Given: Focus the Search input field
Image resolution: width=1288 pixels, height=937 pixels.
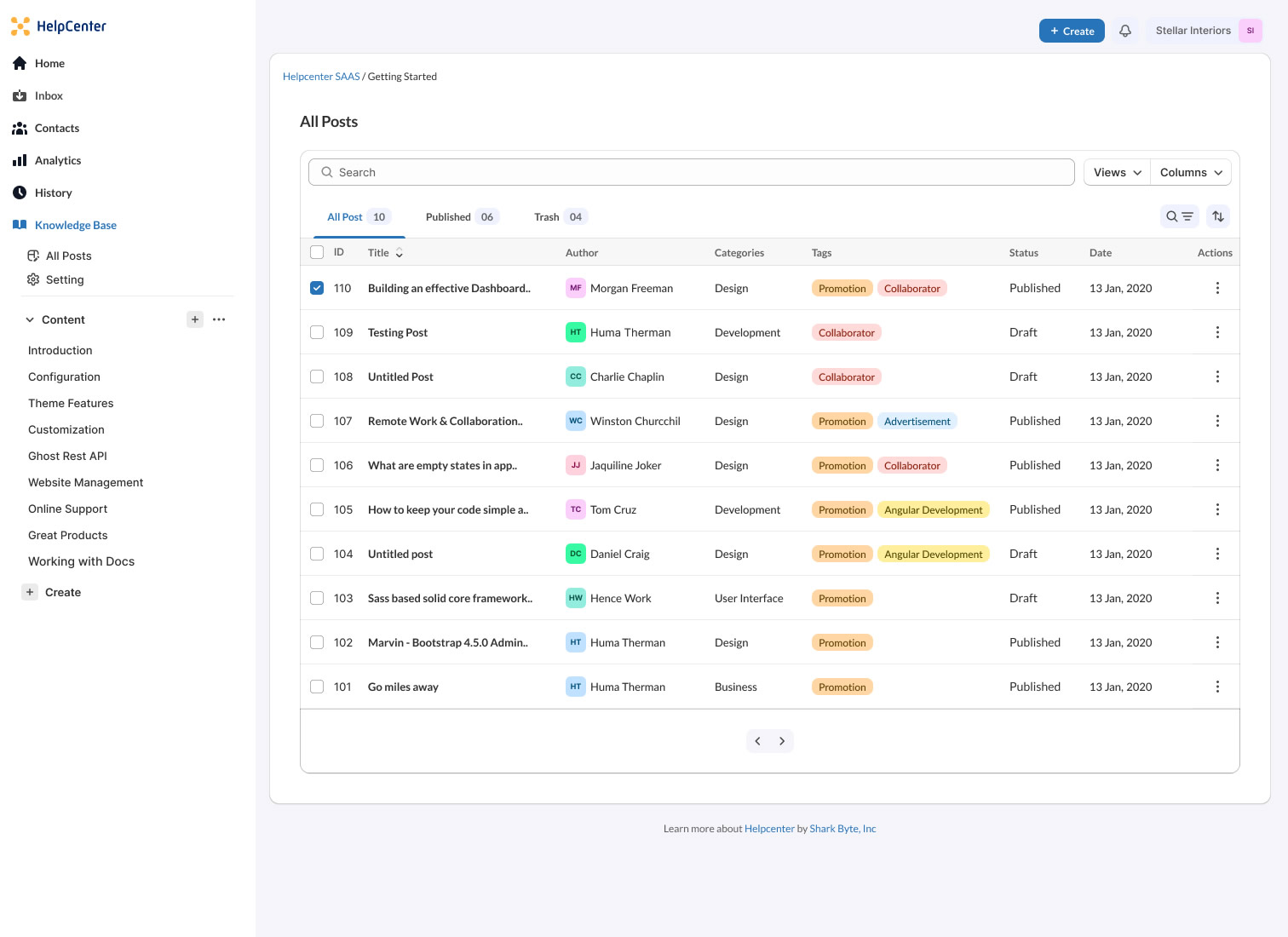Looking at the screenshot, I should (691, 172).
